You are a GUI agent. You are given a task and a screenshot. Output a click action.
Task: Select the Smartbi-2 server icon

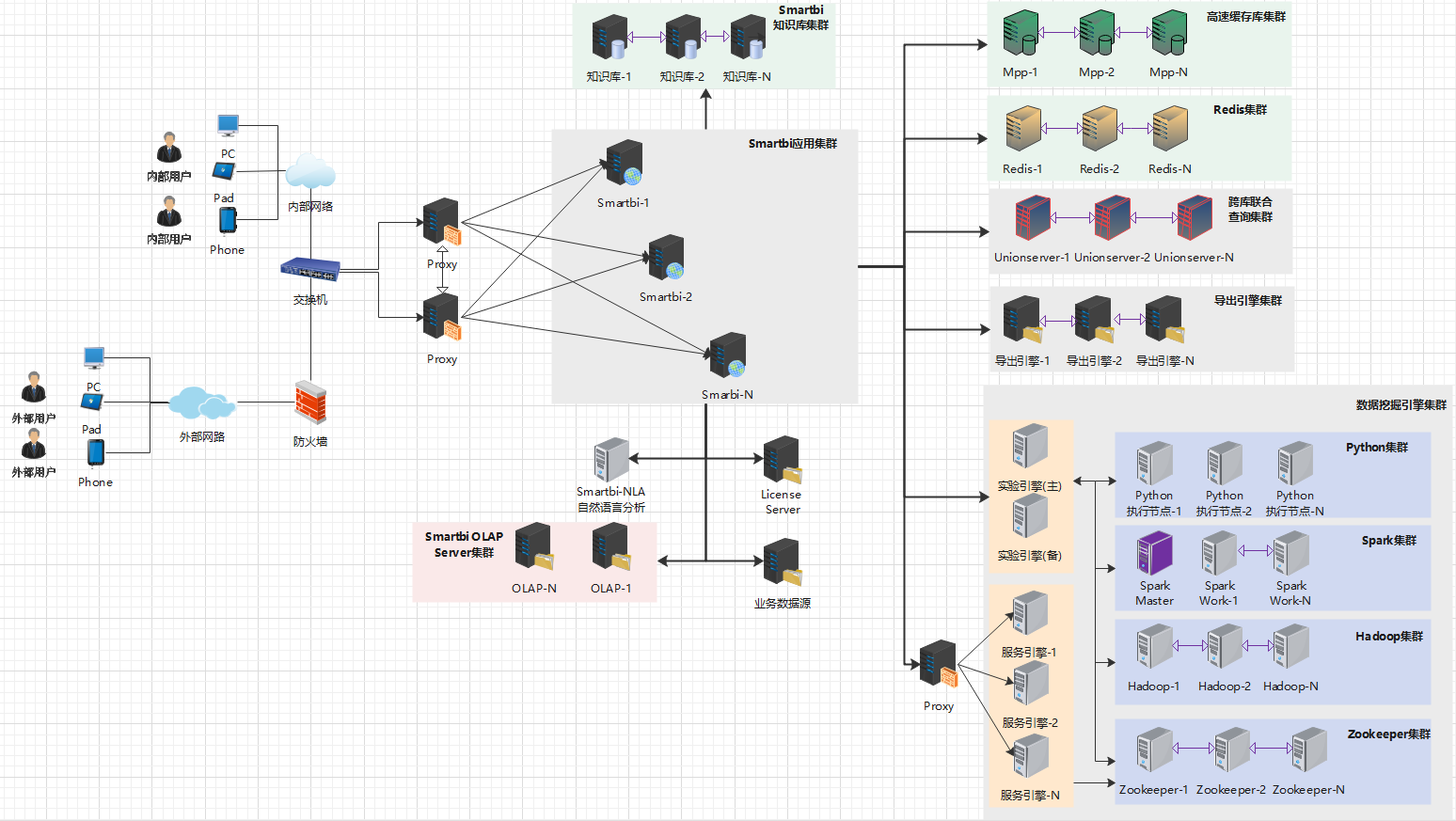pyautogui.click(x=666, y=258)
